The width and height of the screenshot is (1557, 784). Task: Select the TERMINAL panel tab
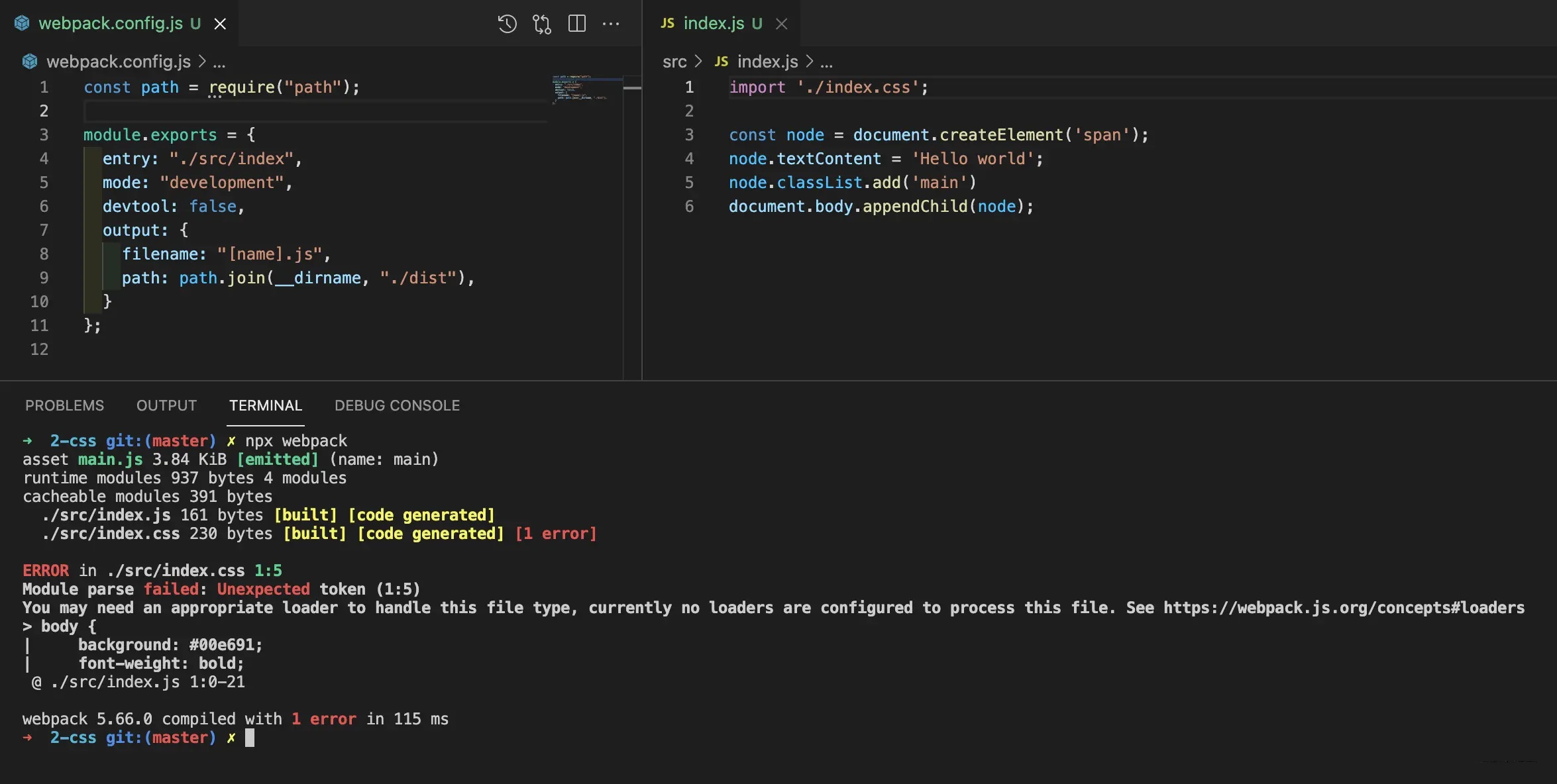(x=266, y=405)
